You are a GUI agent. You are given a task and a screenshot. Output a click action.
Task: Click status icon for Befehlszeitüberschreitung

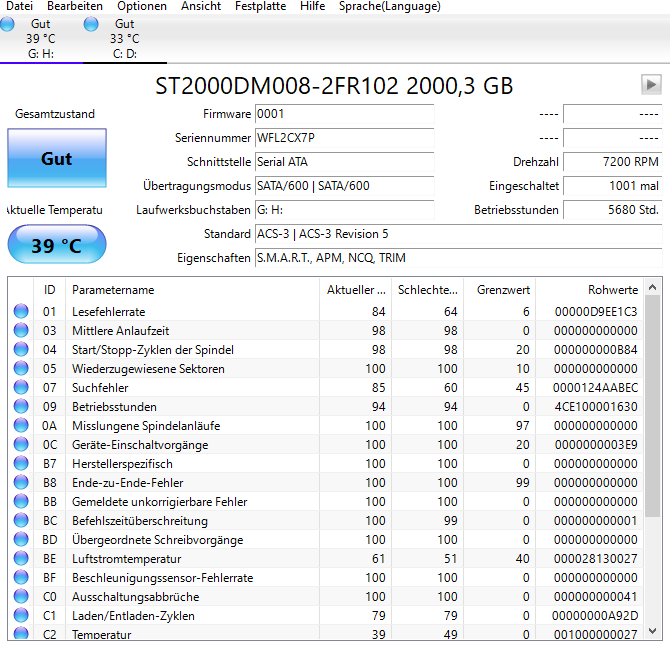coord(21,520)
